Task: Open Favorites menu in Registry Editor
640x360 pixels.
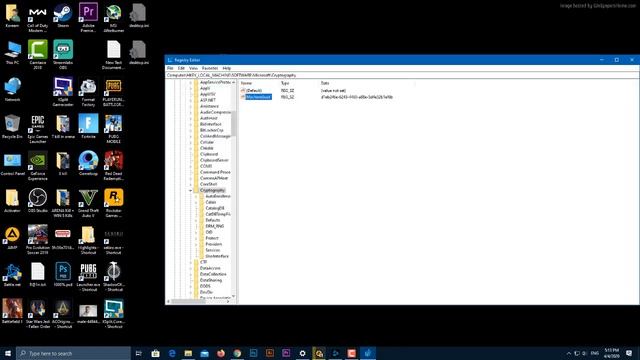Action: click(x=210, y=68)
